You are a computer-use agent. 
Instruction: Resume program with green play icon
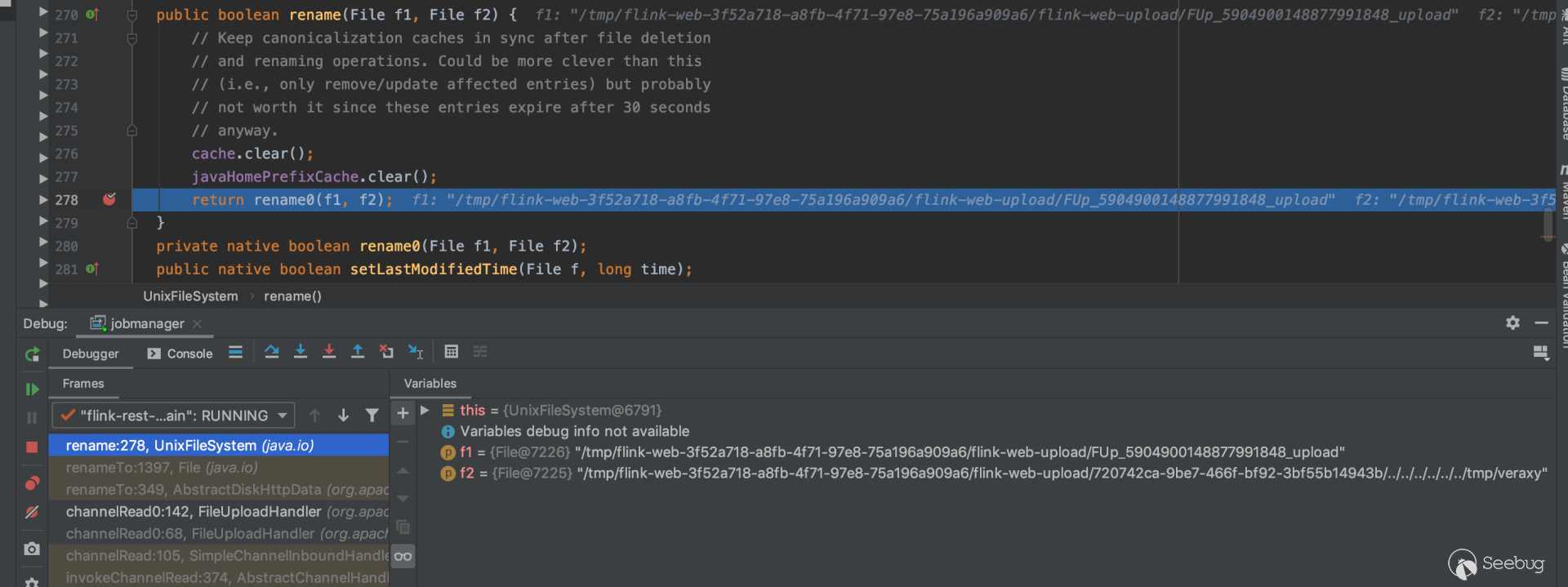pyautogui.click(x=32, y=389)
